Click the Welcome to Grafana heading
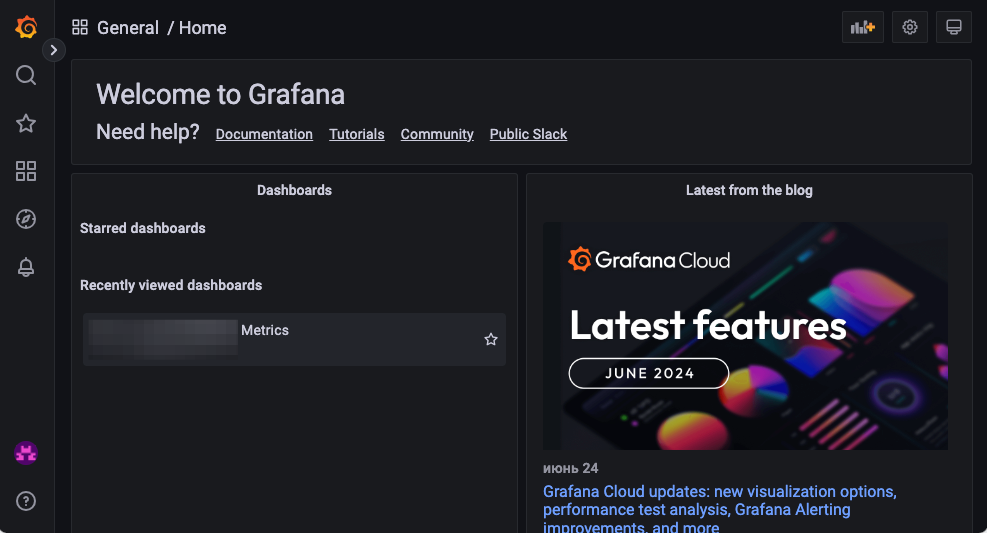The image size is (987, 533). pos(220,94)
